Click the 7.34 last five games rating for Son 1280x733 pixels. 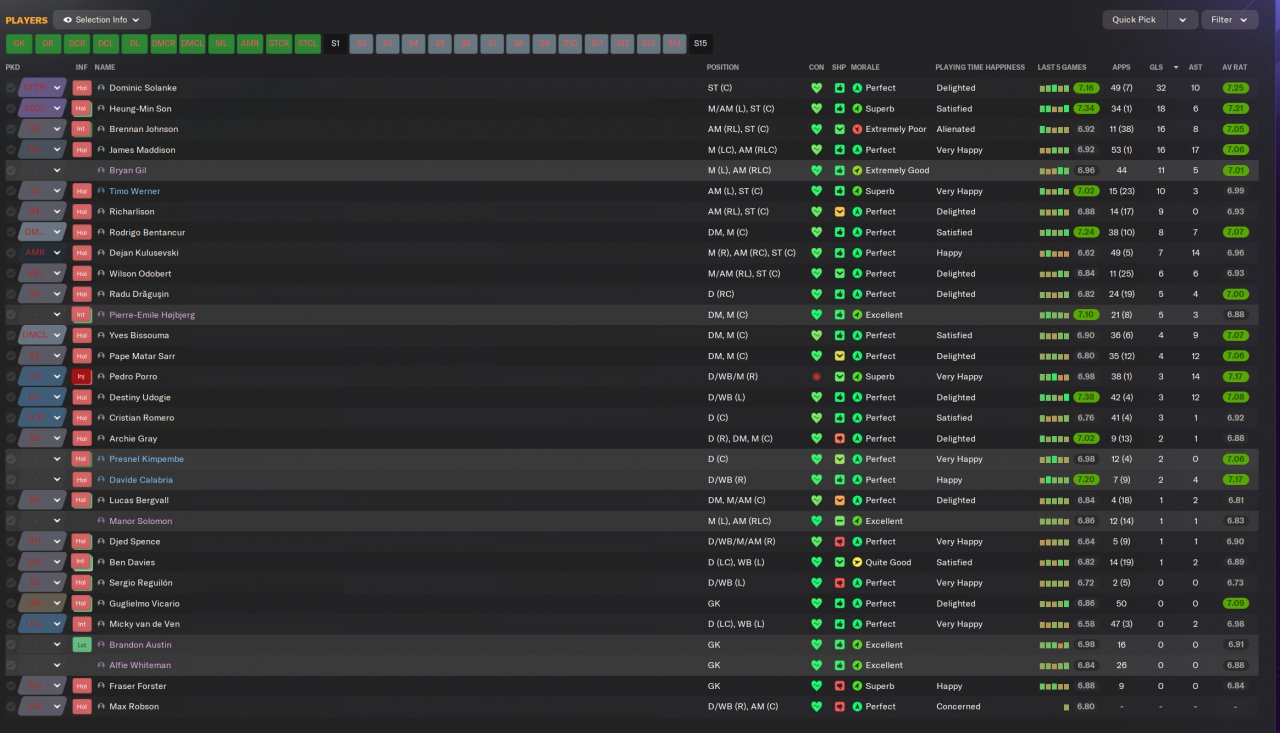point(1086,109)
